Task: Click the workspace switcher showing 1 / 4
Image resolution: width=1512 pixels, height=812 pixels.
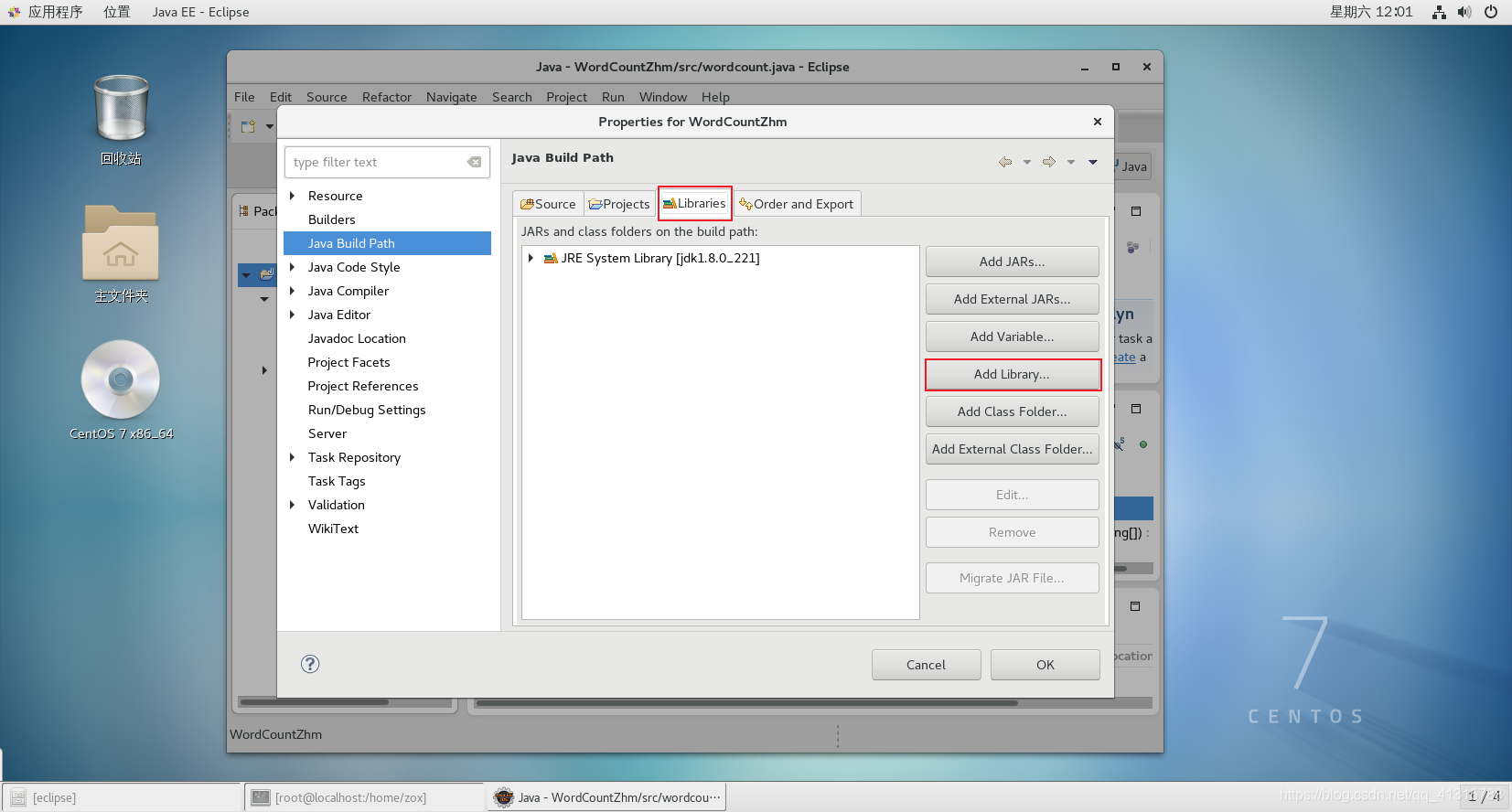Action: tap(1484, 796)
